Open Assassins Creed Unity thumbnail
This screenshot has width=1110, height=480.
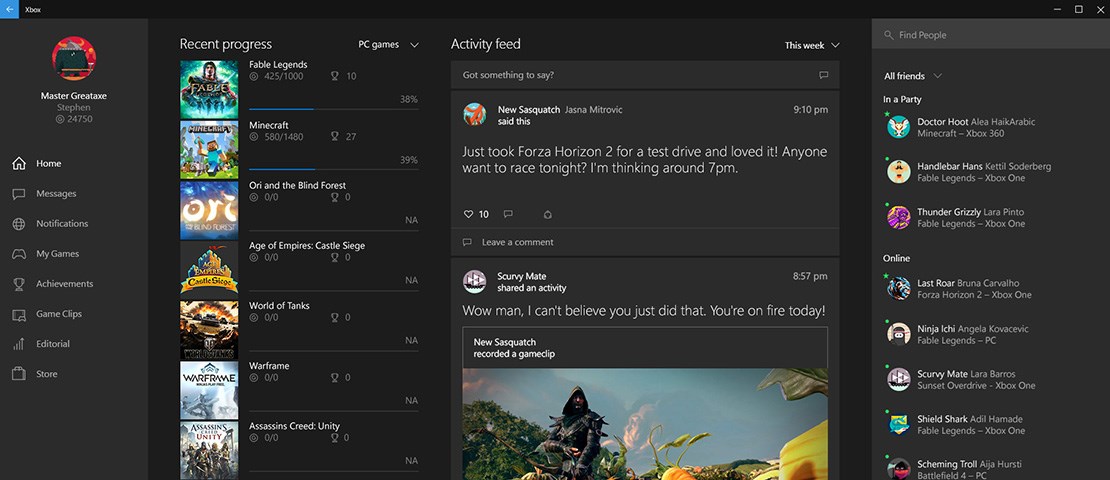point(209,450)
